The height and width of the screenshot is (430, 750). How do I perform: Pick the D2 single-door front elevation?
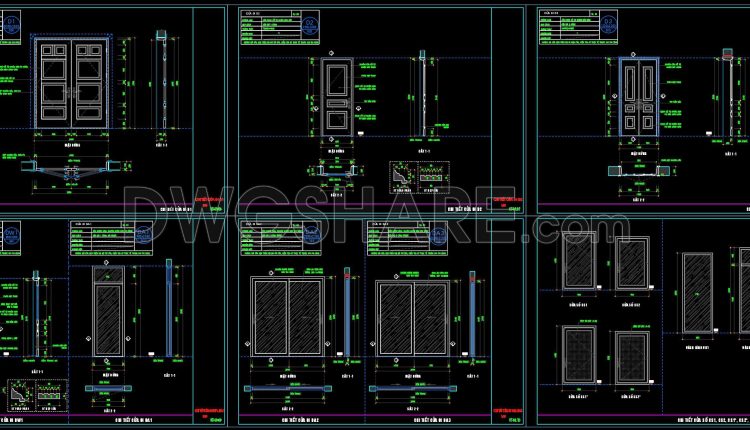(x=337, y=97)
